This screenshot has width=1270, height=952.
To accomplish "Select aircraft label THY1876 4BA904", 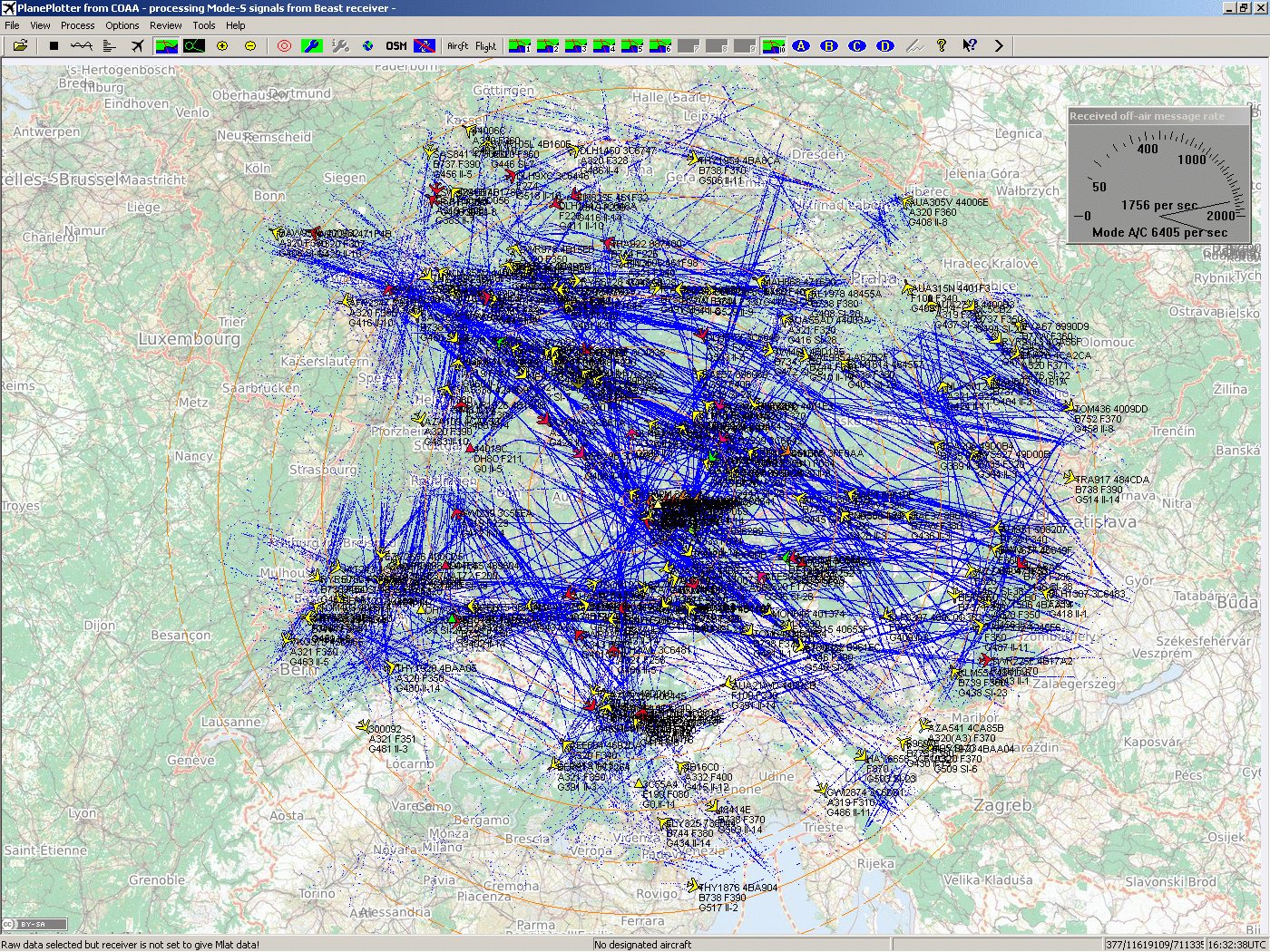I will [738, 888].
